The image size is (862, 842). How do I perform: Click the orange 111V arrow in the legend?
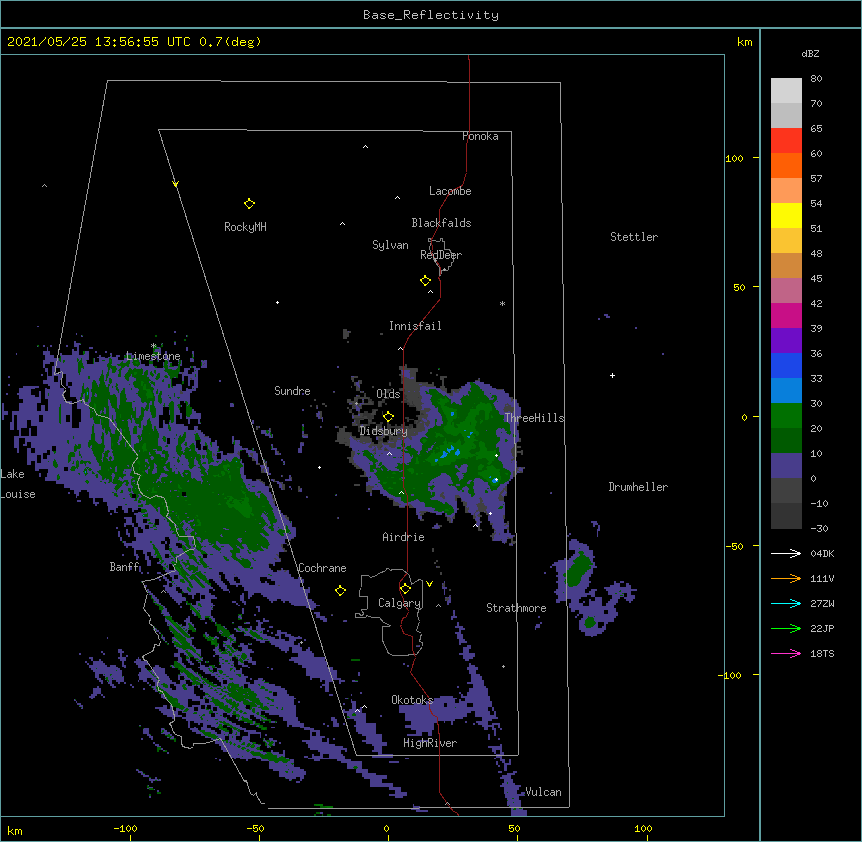coord(786,578)
